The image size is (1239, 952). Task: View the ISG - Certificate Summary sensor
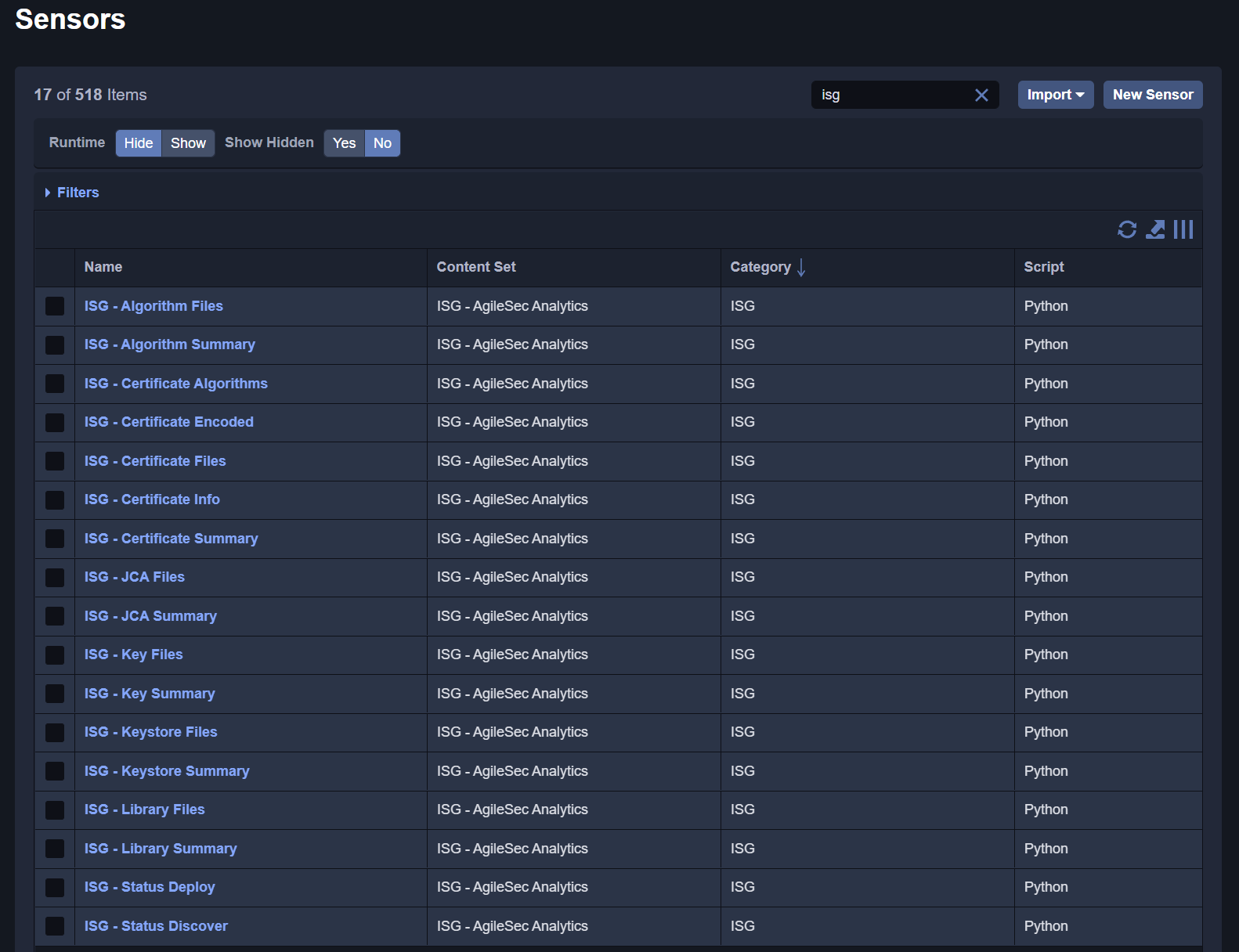(172, 539)
